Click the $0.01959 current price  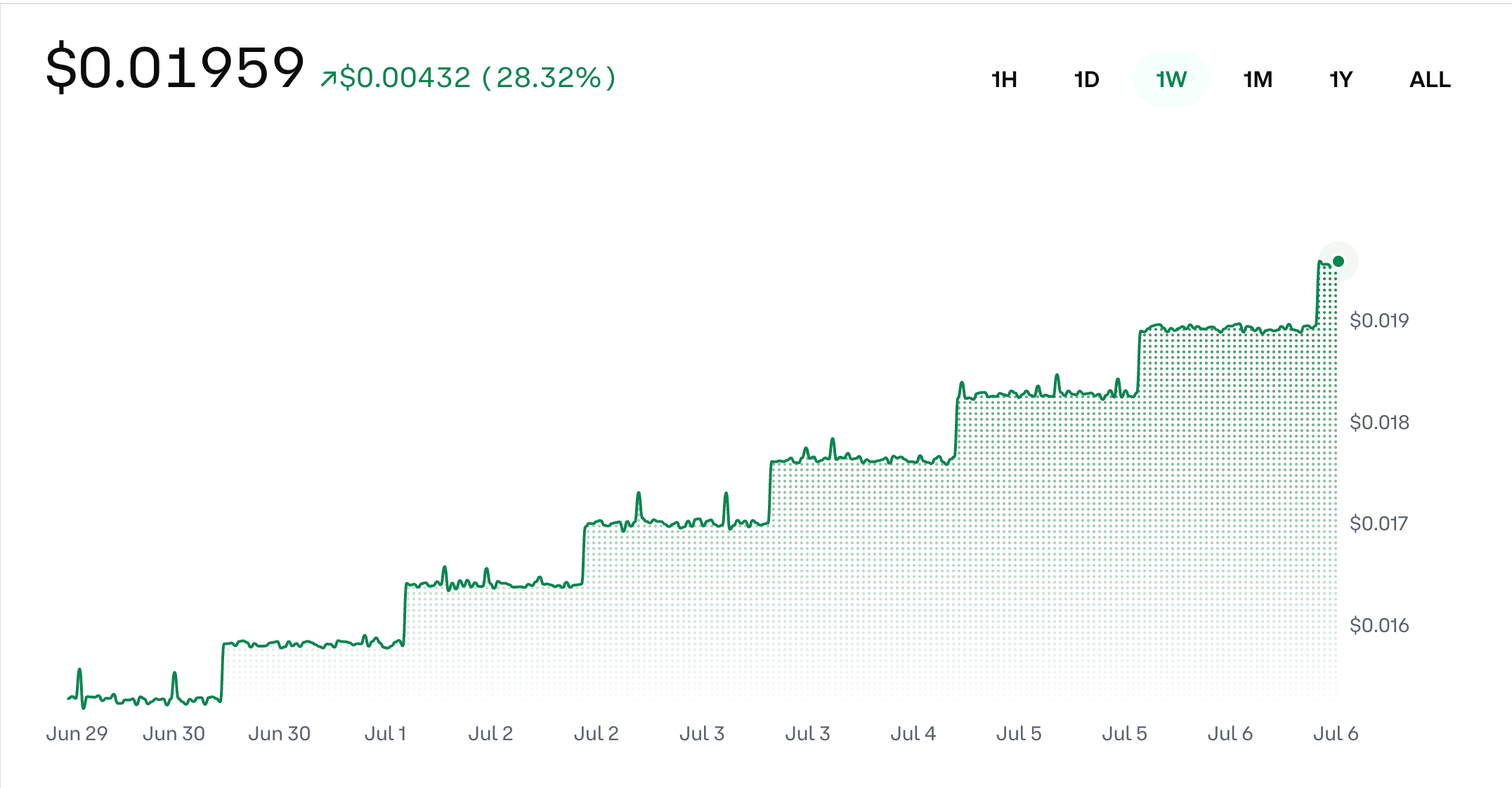point(175,68)
